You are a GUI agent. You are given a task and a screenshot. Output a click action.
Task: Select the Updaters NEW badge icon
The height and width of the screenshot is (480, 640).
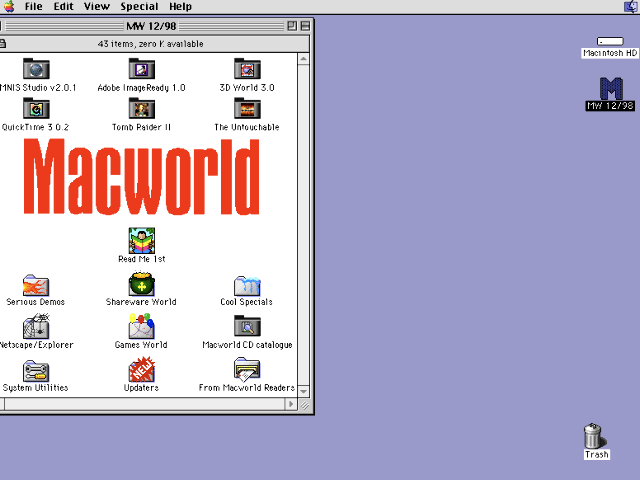tap(142, 369)
